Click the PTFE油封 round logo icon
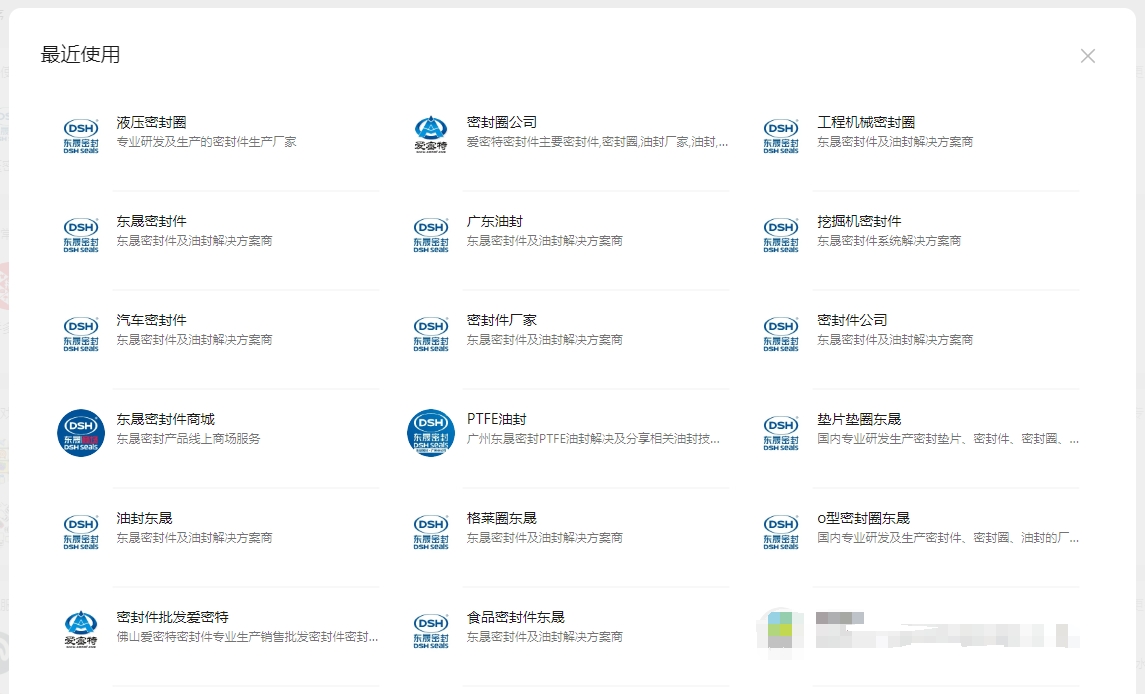The height and width of the screenshot is (694, 1145). point(430,432)
